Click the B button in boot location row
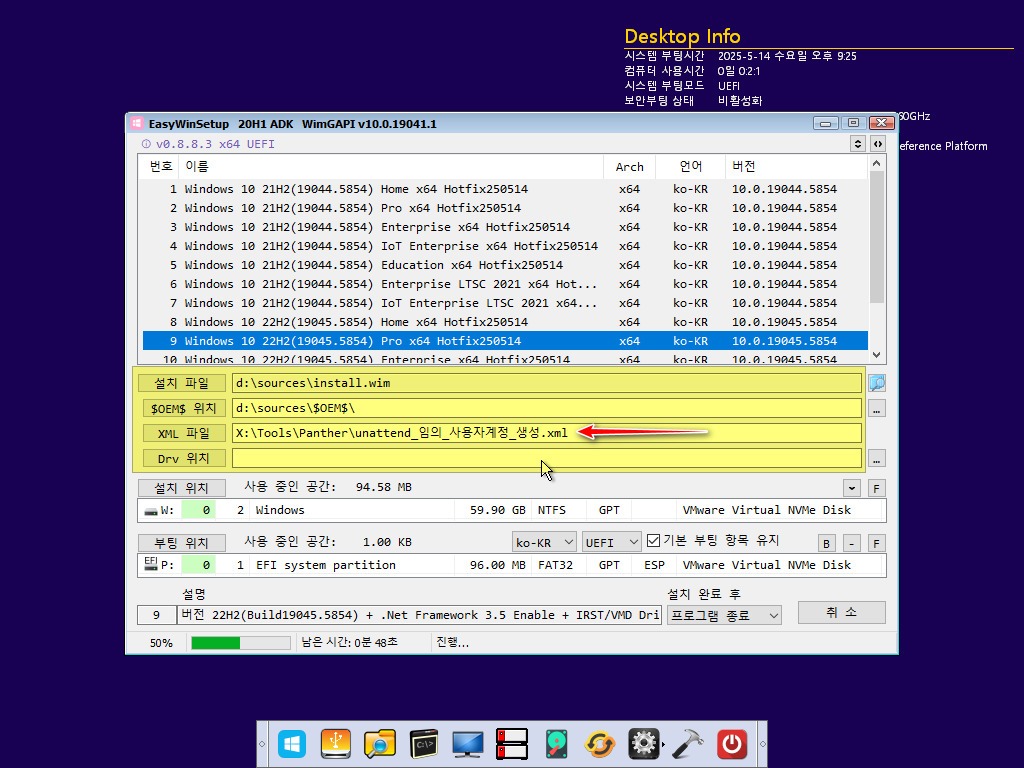 826,543
